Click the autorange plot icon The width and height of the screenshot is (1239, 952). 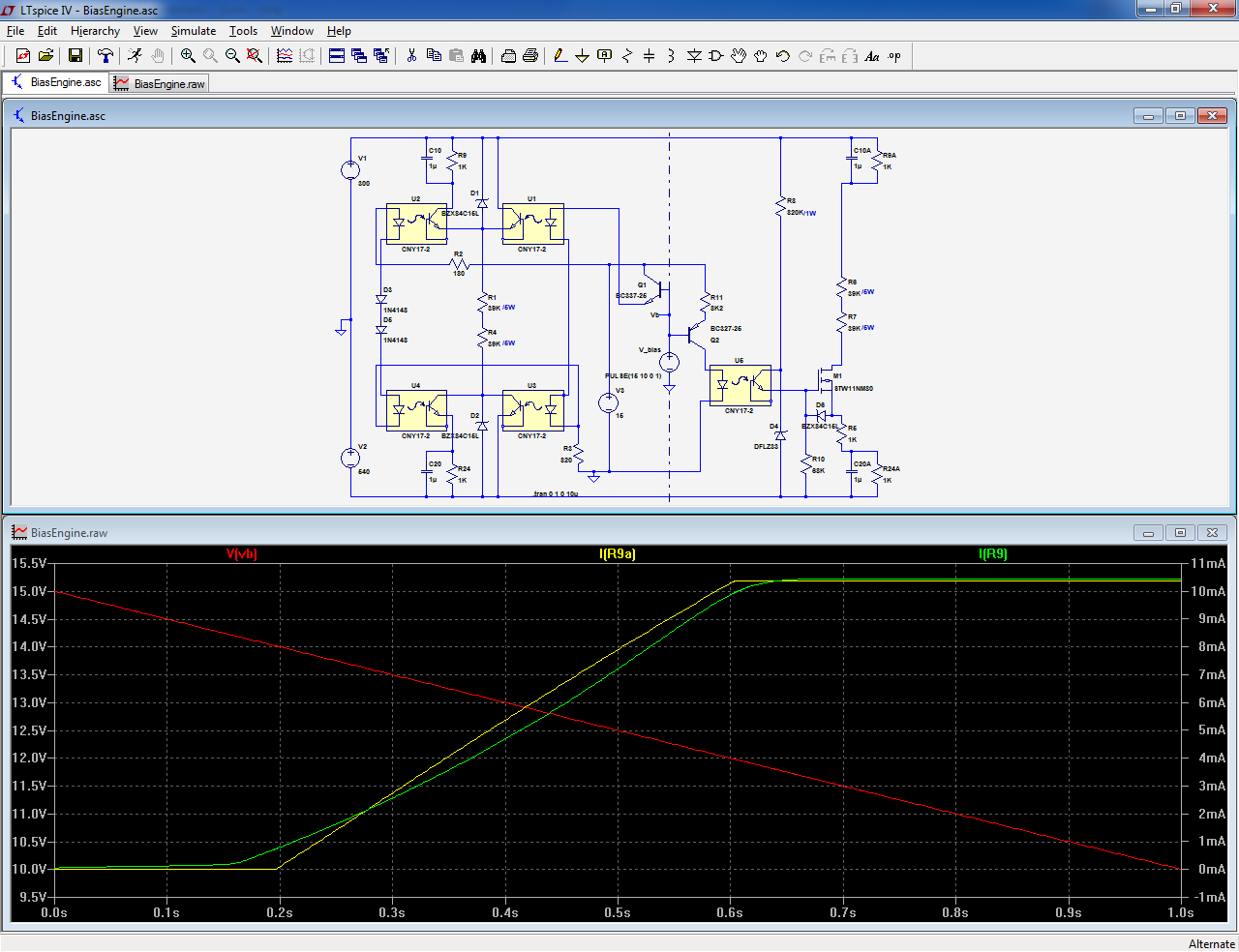(285, 56)
